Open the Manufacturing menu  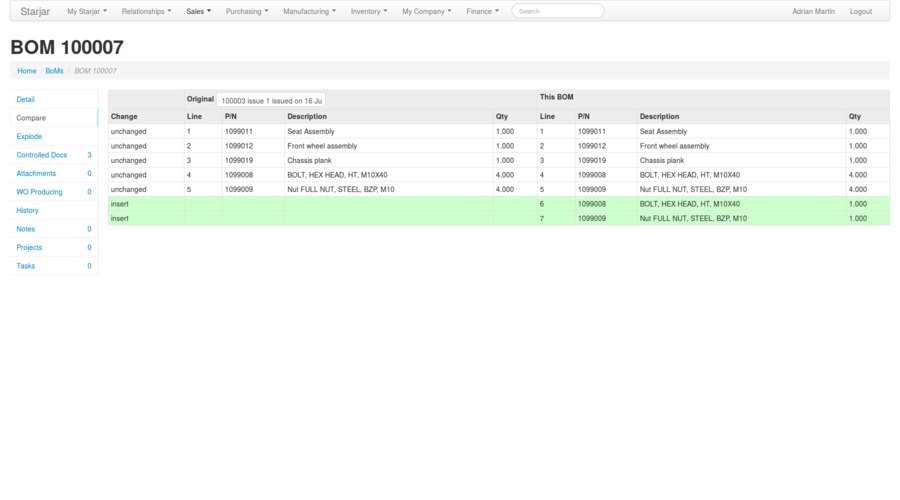[309, 11]
